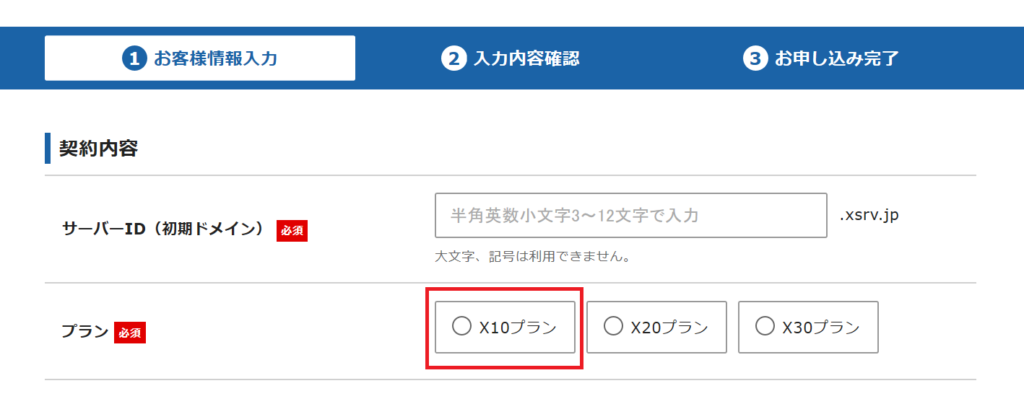Click the サーバーID（初期ドメイン）field label
Viewport: 1024px width, 417px height.
coord(165,230)
